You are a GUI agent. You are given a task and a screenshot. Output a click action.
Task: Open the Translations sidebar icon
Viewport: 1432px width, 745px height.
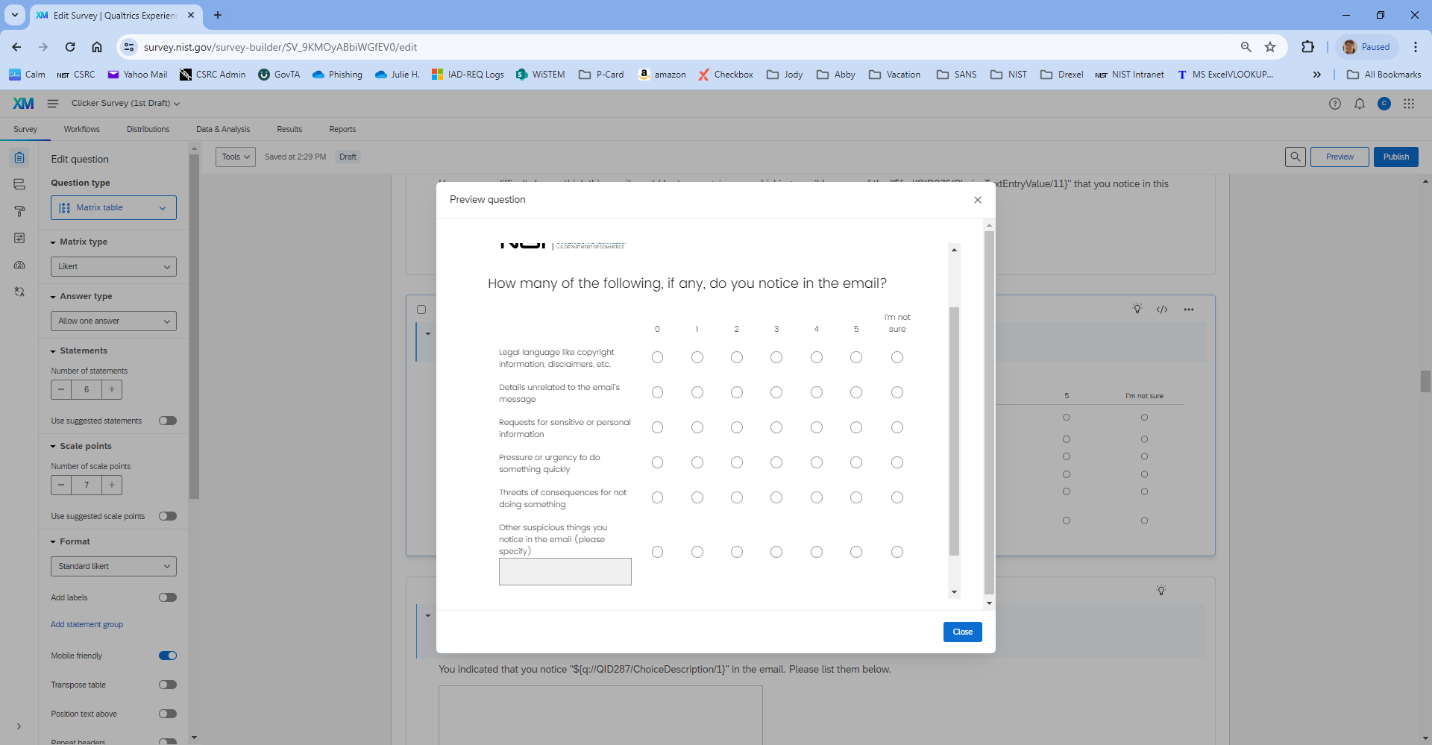click(x=19, y=291)
